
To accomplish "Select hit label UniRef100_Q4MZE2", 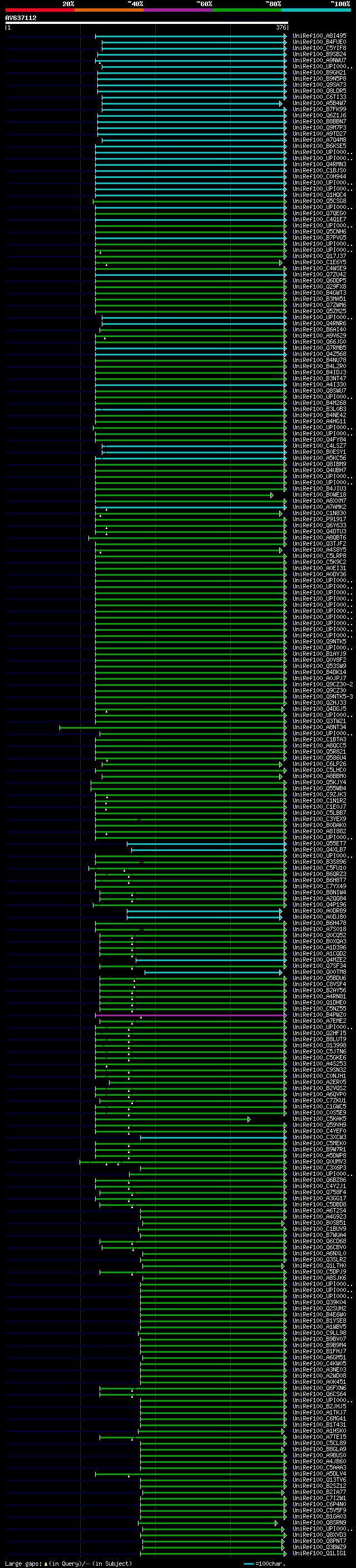I will point(319,959).
